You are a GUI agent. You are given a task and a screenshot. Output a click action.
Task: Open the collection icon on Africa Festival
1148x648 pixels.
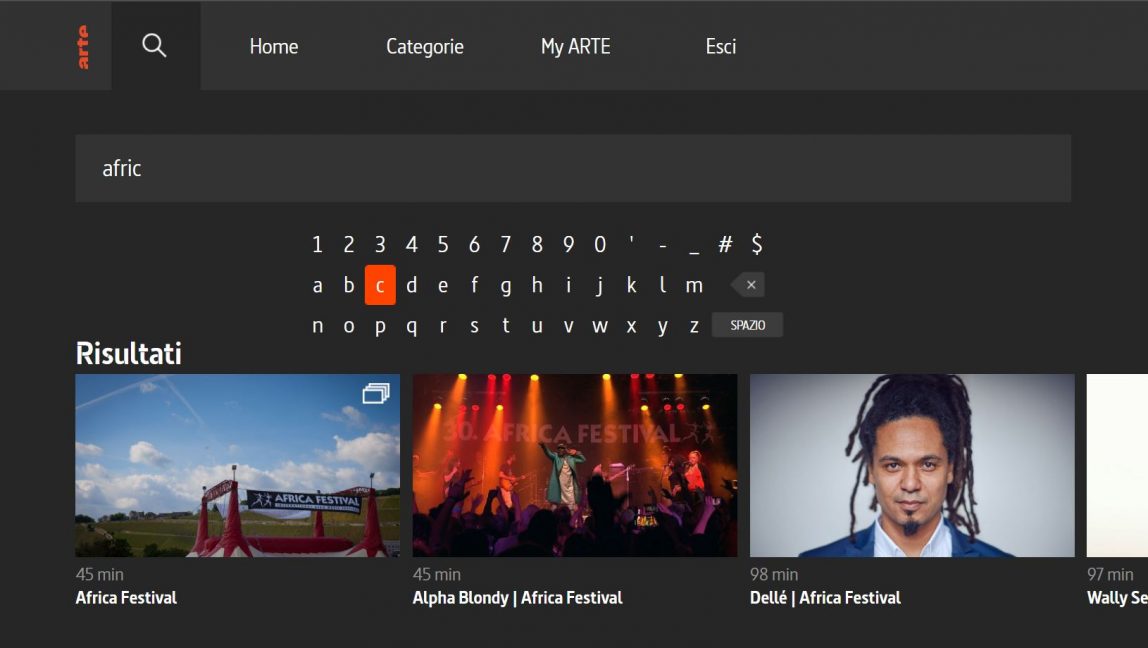point(376,394)
